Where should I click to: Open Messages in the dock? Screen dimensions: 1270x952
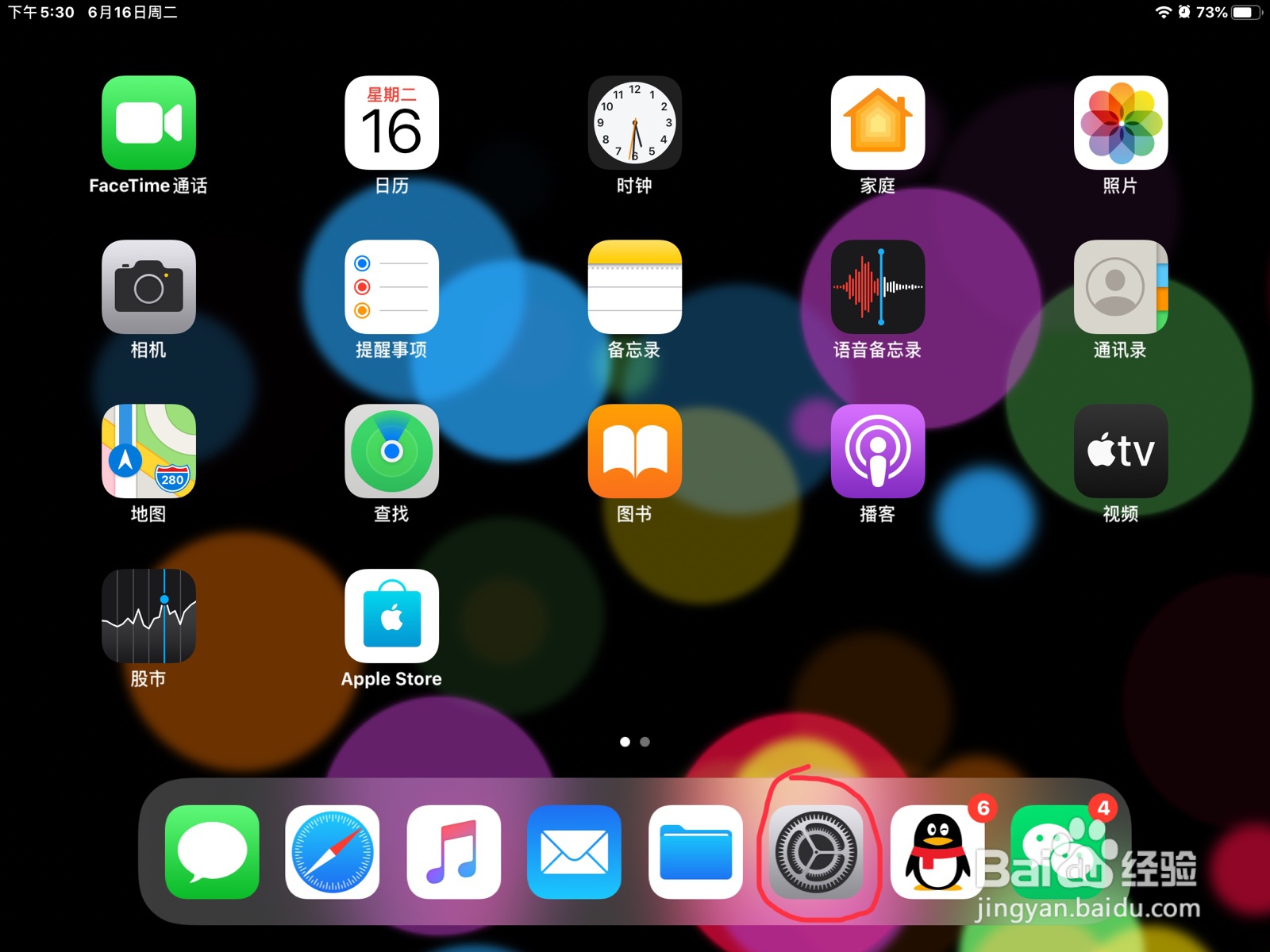click(212, 852)
